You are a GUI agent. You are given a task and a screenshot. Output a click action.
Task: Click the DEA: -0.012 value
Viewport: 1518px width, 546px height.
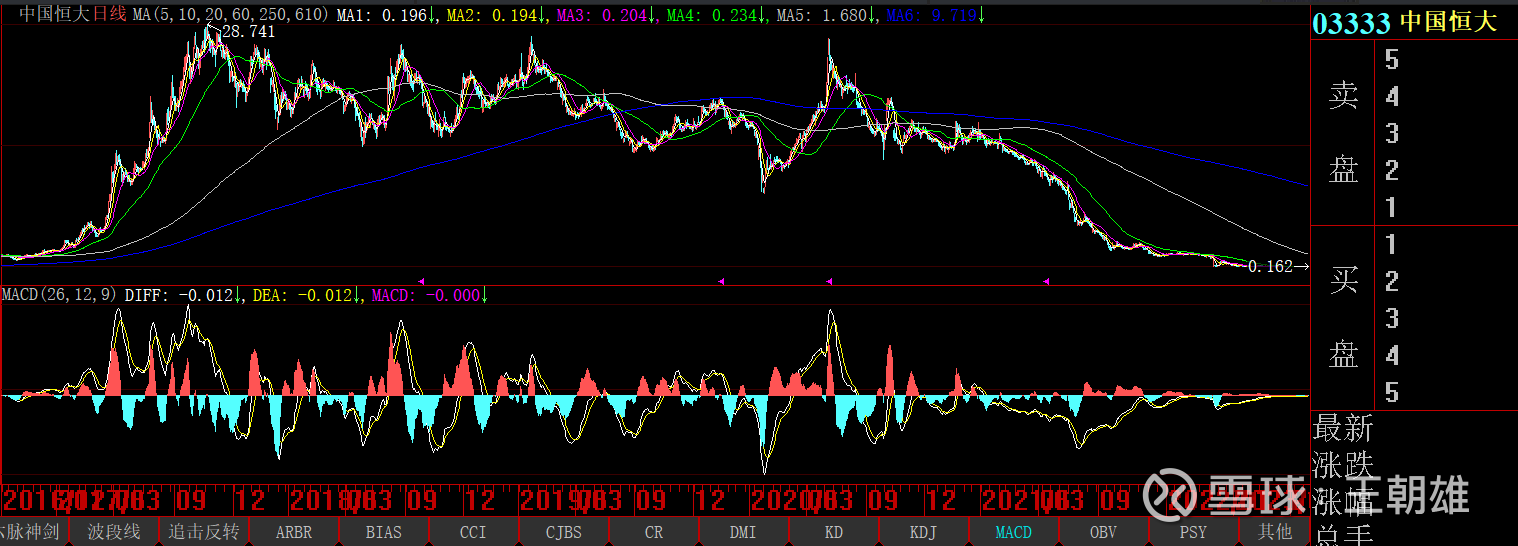click(308, 295)
